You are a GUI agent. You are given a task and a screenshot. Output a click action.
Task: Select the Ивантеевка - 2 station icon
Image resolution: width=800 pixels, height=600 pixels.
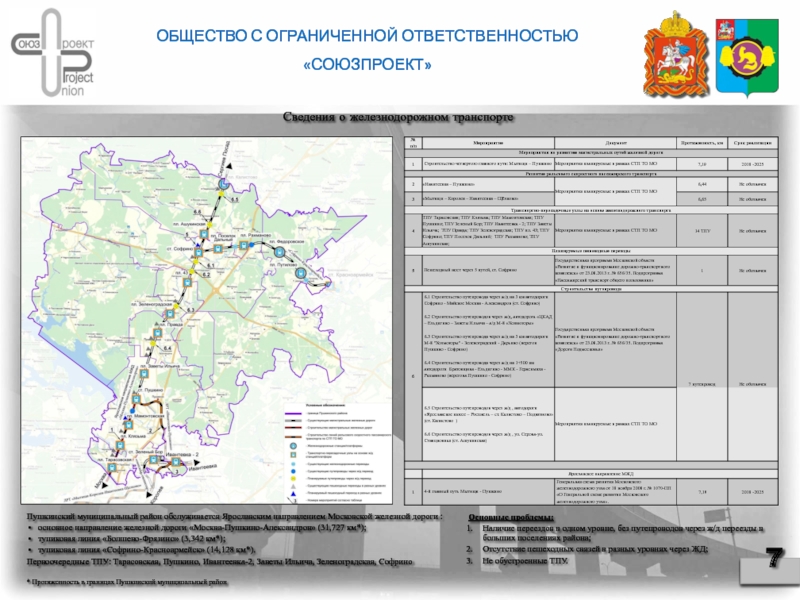pyautogui.click(x=176, y=462)
